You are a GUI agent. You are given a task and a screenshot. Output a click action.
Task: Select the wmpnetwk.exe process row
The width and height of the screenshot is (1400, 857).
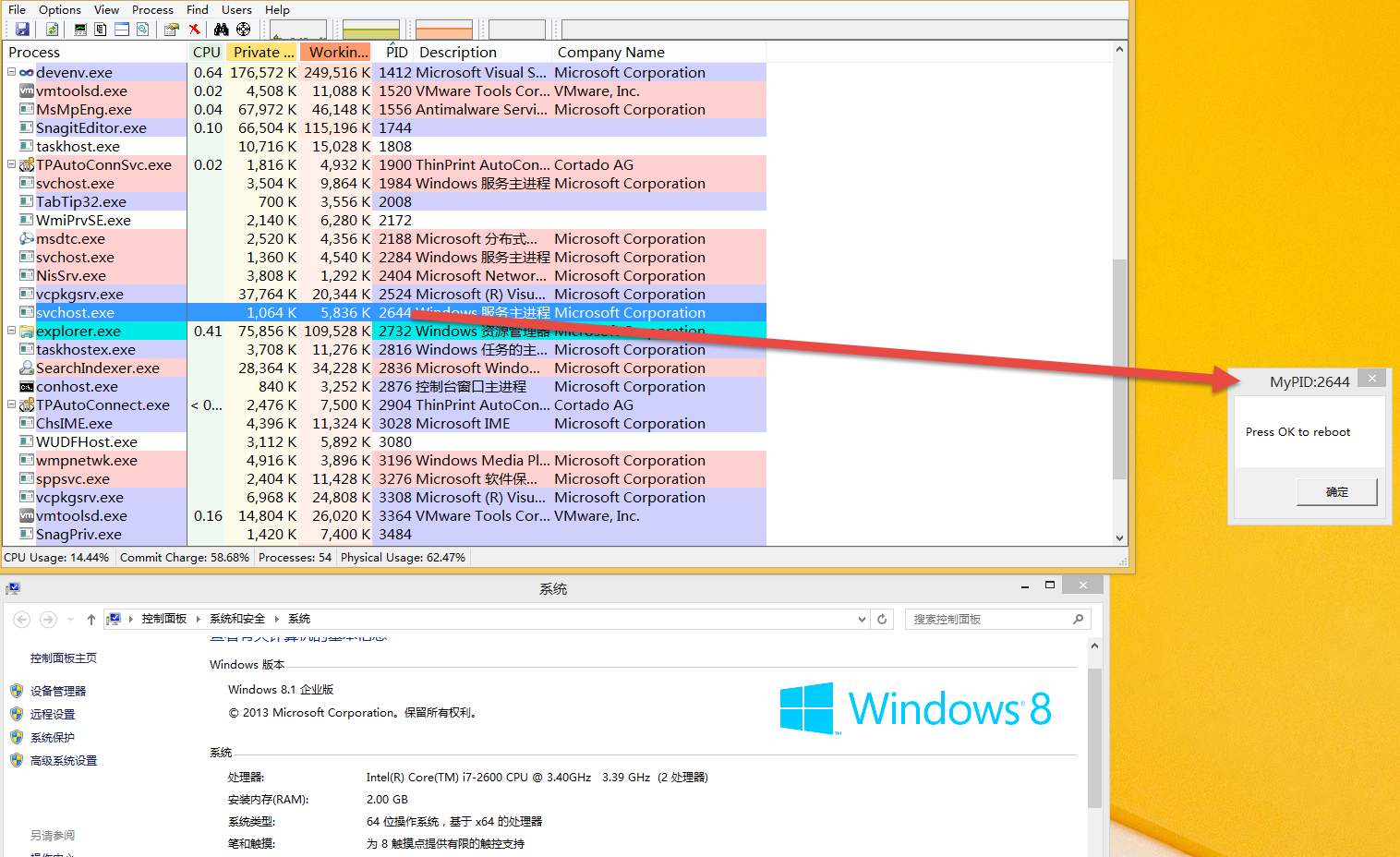(385, 460)
